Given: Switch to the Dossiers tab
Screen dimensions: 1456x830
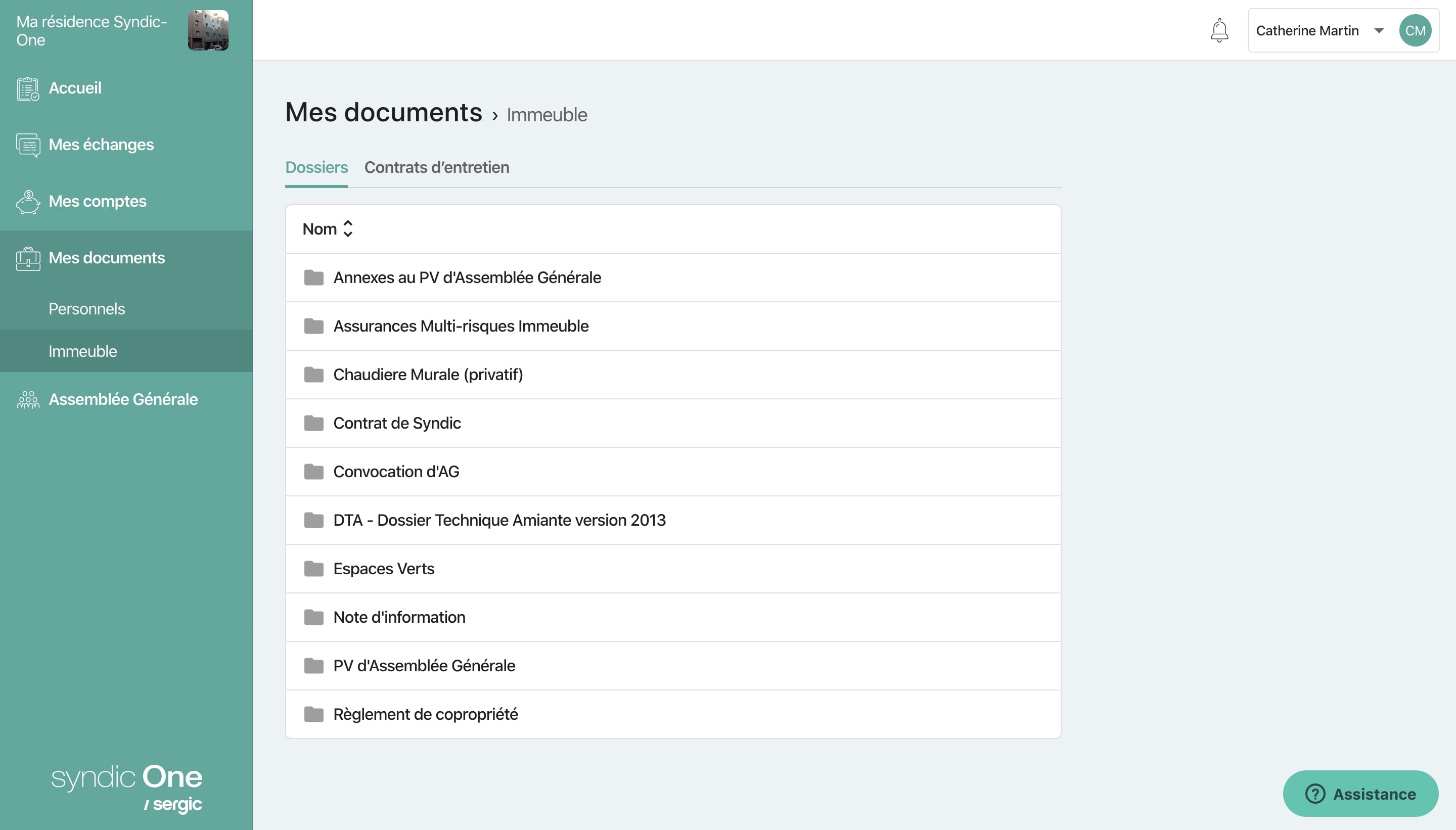Looking at the screenshot, I should pos(316,167).
